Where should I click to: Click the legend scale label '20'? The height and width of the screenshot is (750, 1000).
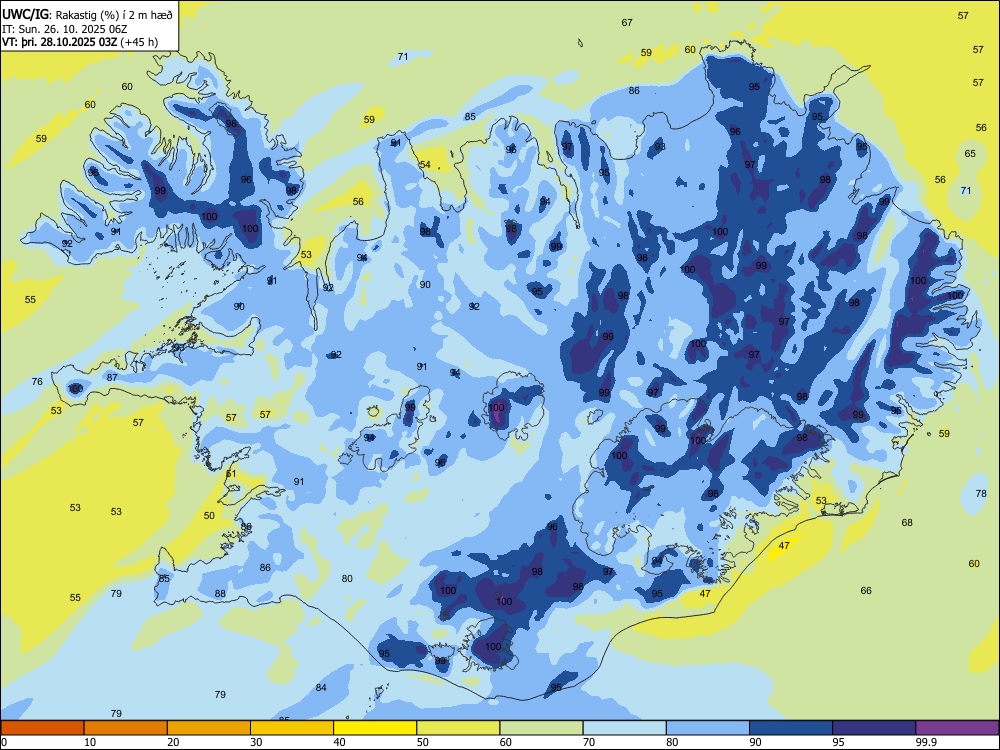[x=173, y=742]
